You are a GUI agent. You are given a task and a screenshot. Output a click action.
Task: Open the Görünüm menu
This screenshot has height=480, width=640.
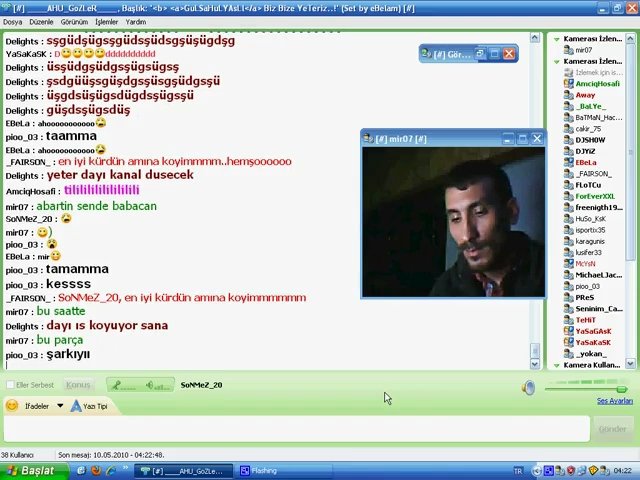(x=74, y=22)
